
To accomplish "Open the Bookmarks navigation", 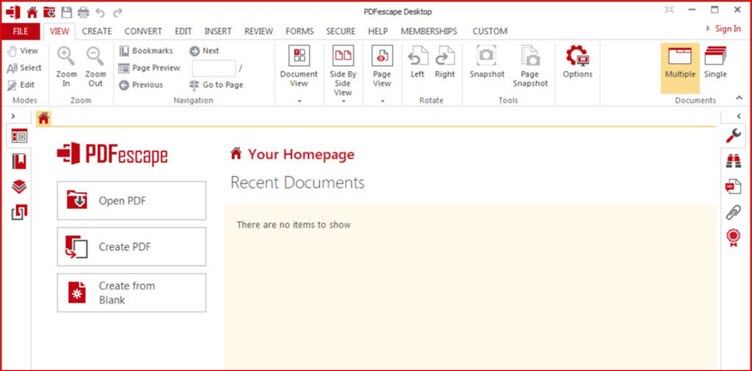I will point(146,51).
